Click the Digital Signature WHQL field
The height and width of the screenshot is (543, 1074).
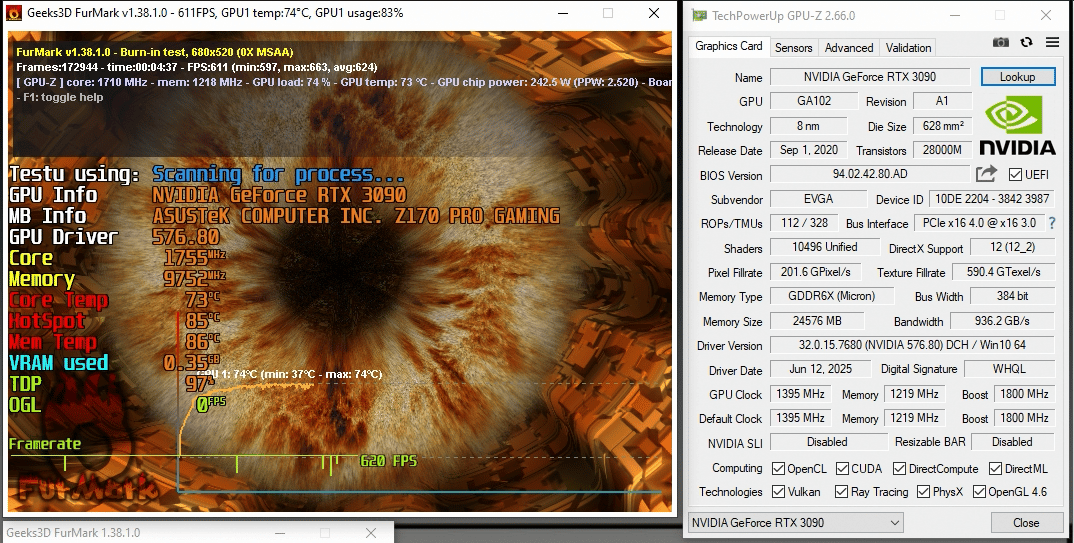(x=1009, y=368)
